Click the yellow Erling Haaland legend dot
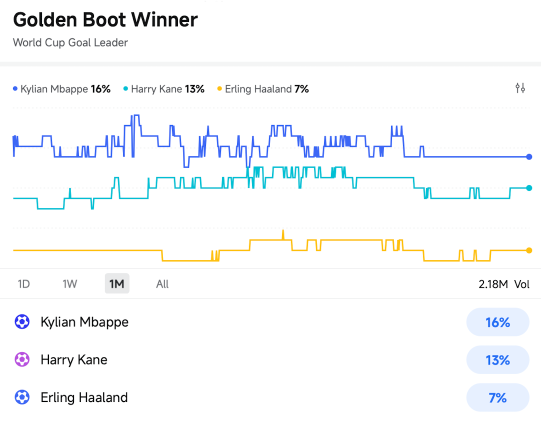541x422 pixels. (x=219, y=89)
